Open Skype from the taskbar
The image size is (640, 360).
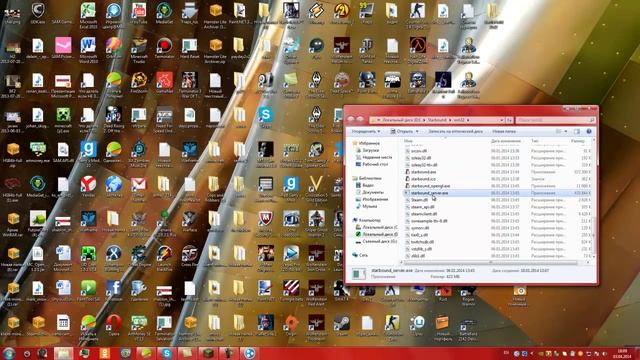click(166, 353)
